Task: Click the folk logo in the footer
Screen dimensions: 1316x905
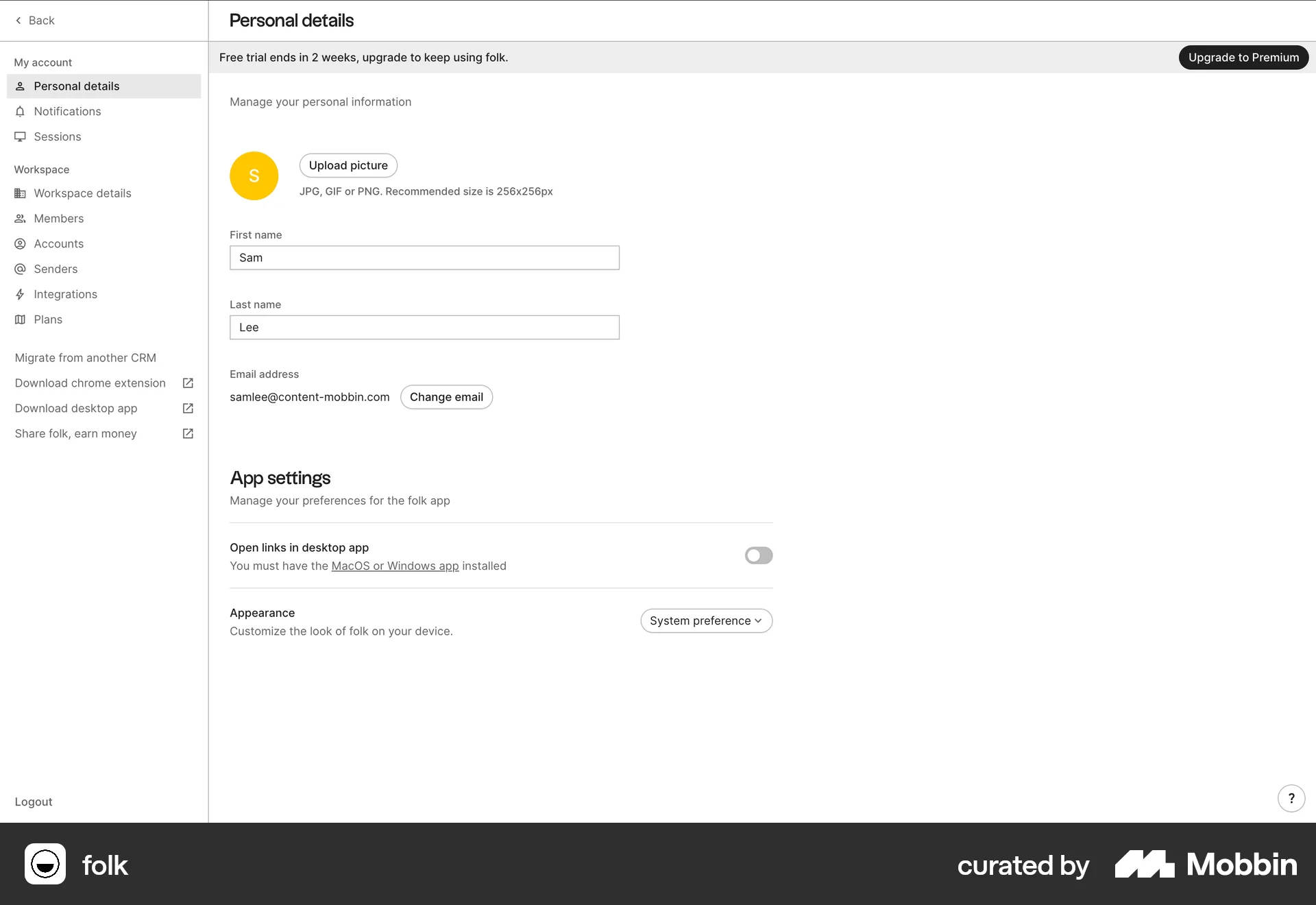Action: tap(77, 865)
